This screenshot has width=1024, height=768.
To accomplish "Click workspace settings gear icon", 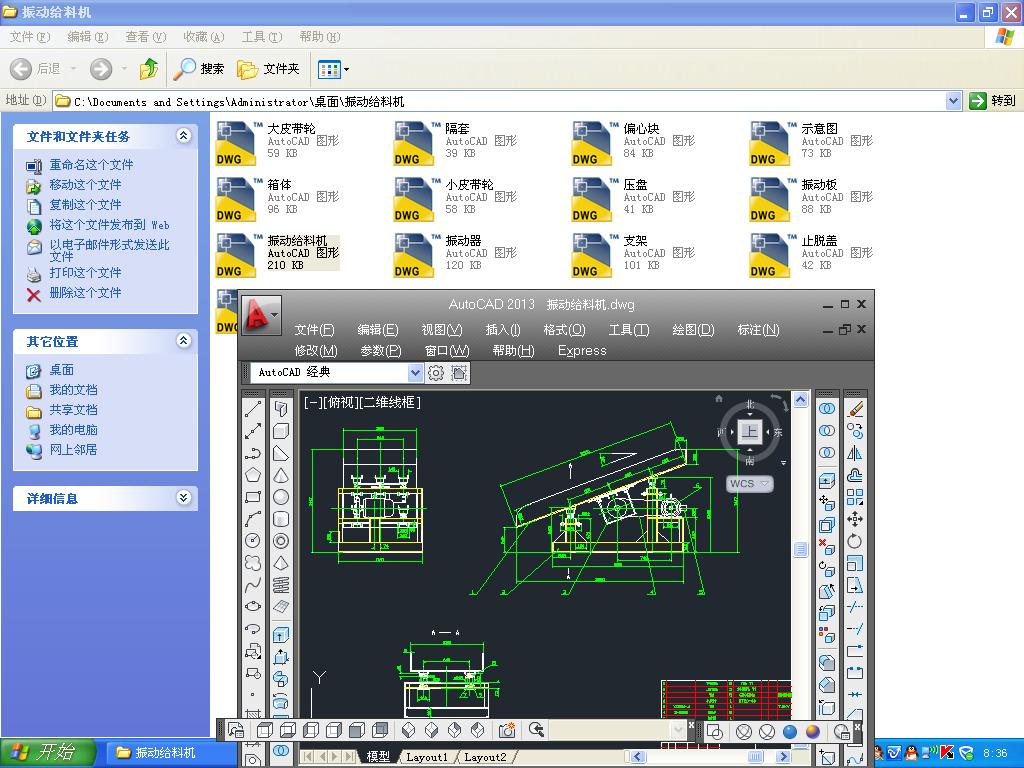I will pyautogui.click(x=436, y=372).
